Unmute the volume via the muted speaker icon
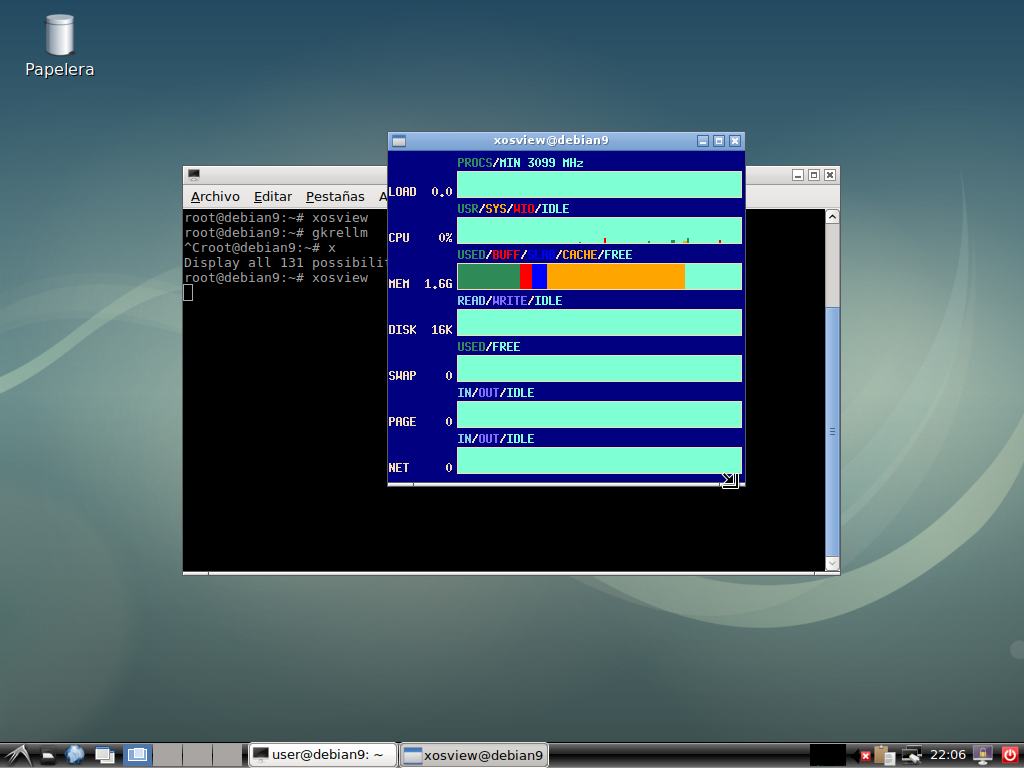Viewport: 1024px width, 768px height. point(863,756)
